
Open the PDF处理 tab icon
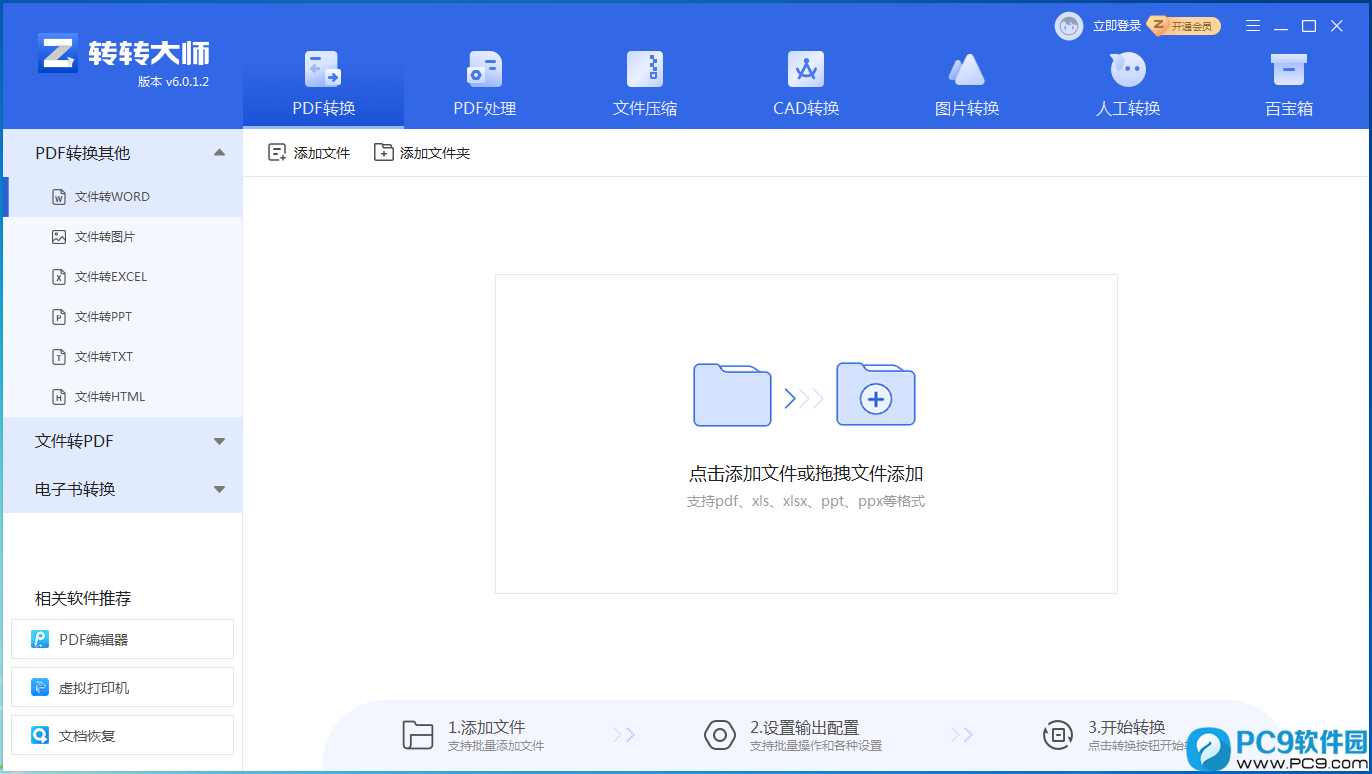pos(485,69)
